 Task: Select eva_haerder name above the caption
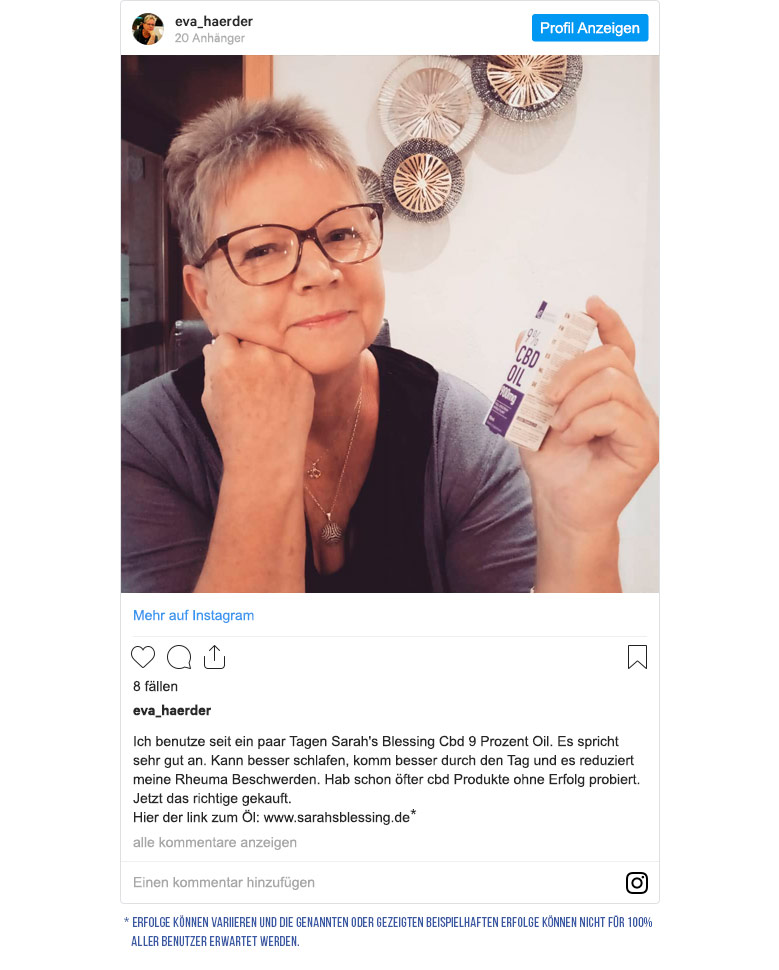click(172, 710)
